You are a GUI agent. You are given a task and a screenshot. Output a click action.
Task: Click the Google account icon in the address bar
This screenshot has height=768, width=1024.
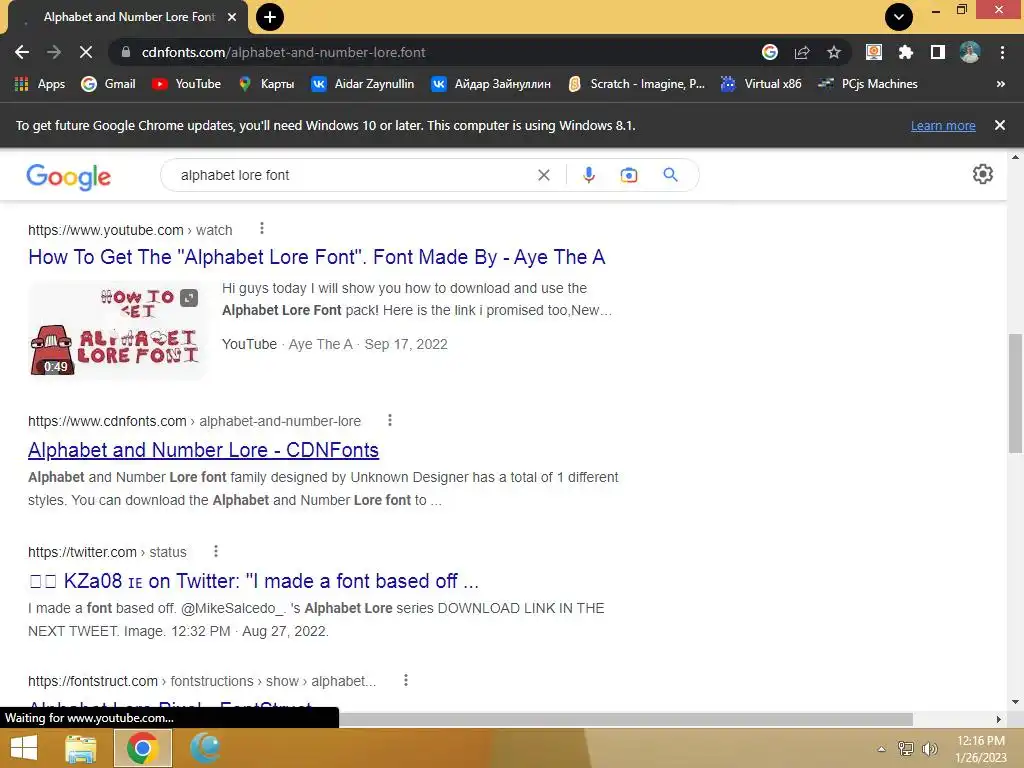click(x=770, y=52)
